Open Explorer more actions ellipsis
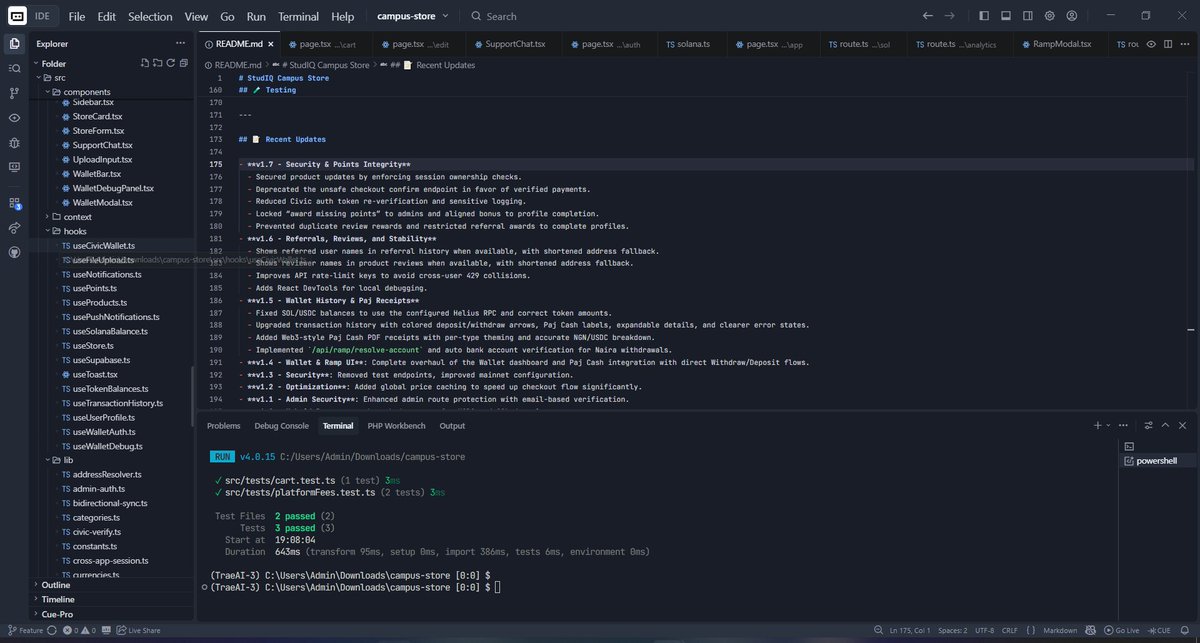This screenshot has height=643, width=1200. coord(181,43)
